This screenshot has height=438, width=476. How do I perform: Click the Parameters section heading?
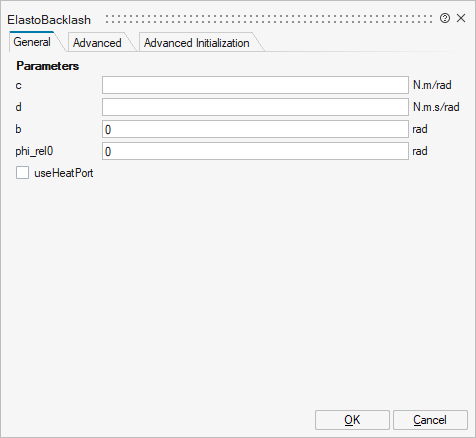click(48, 66)
